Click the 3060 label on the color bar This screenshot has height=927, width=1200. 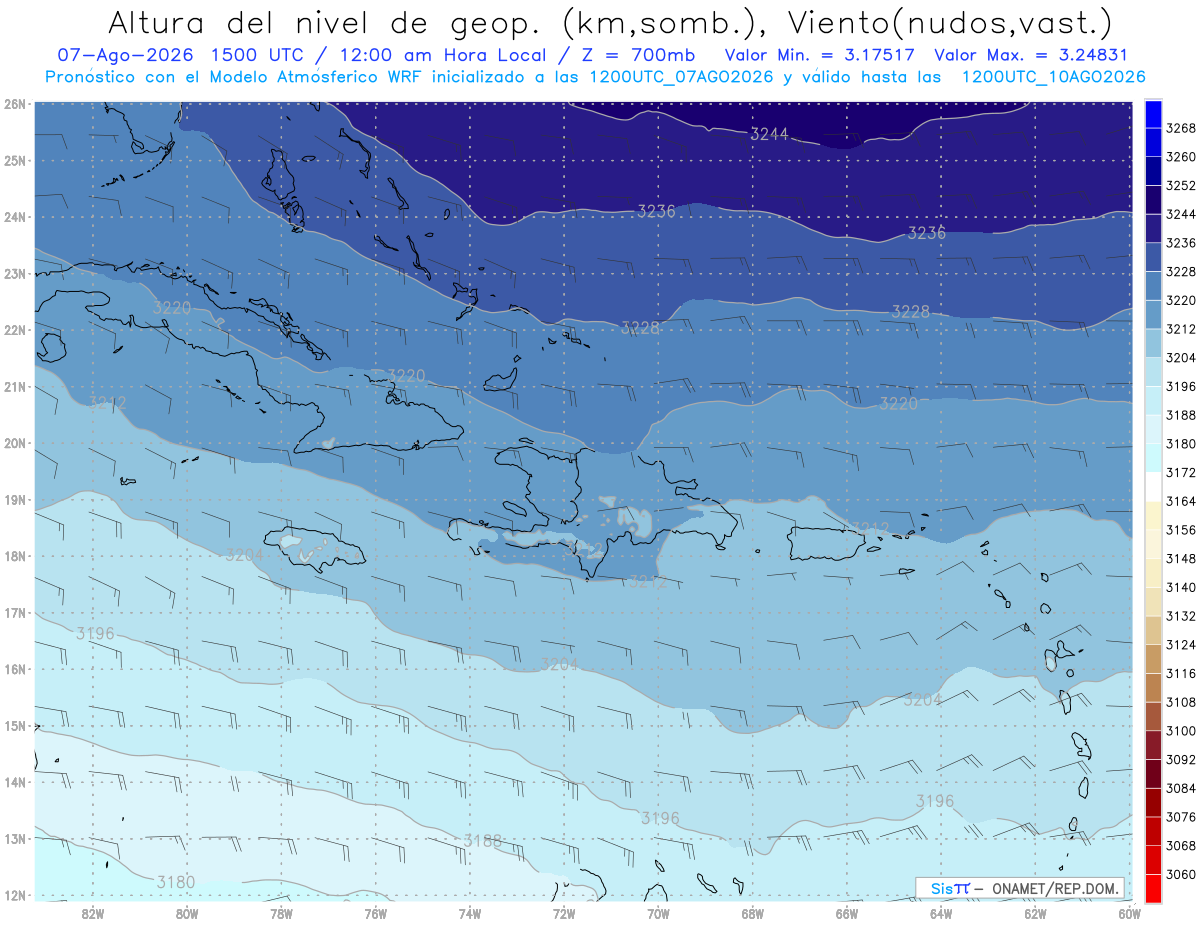1181,874
